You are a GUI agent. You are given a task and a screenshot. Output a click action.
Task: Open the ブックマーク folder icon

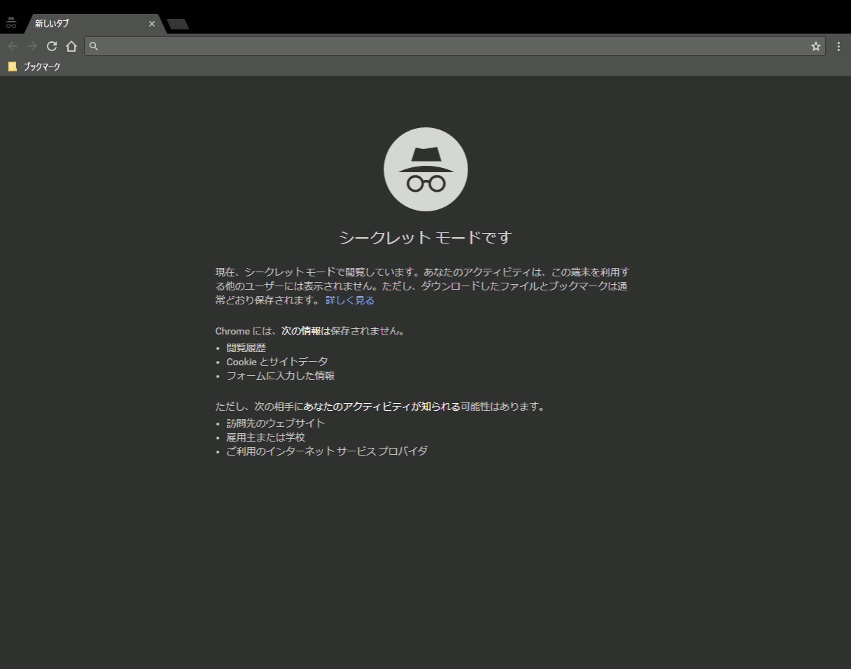point(12,67)
